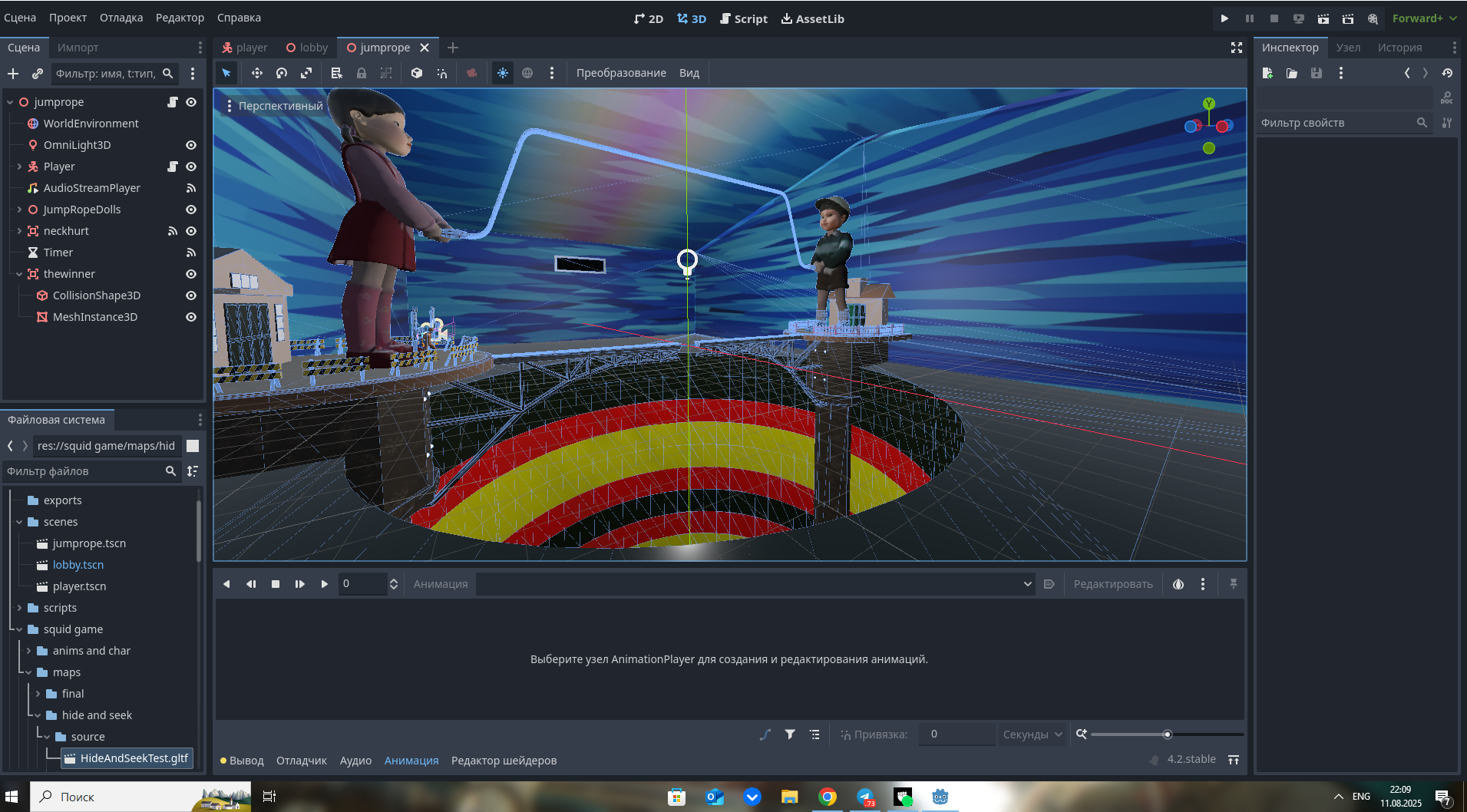
Task: Open the Сцена menu
Action: tap(20, 18)
